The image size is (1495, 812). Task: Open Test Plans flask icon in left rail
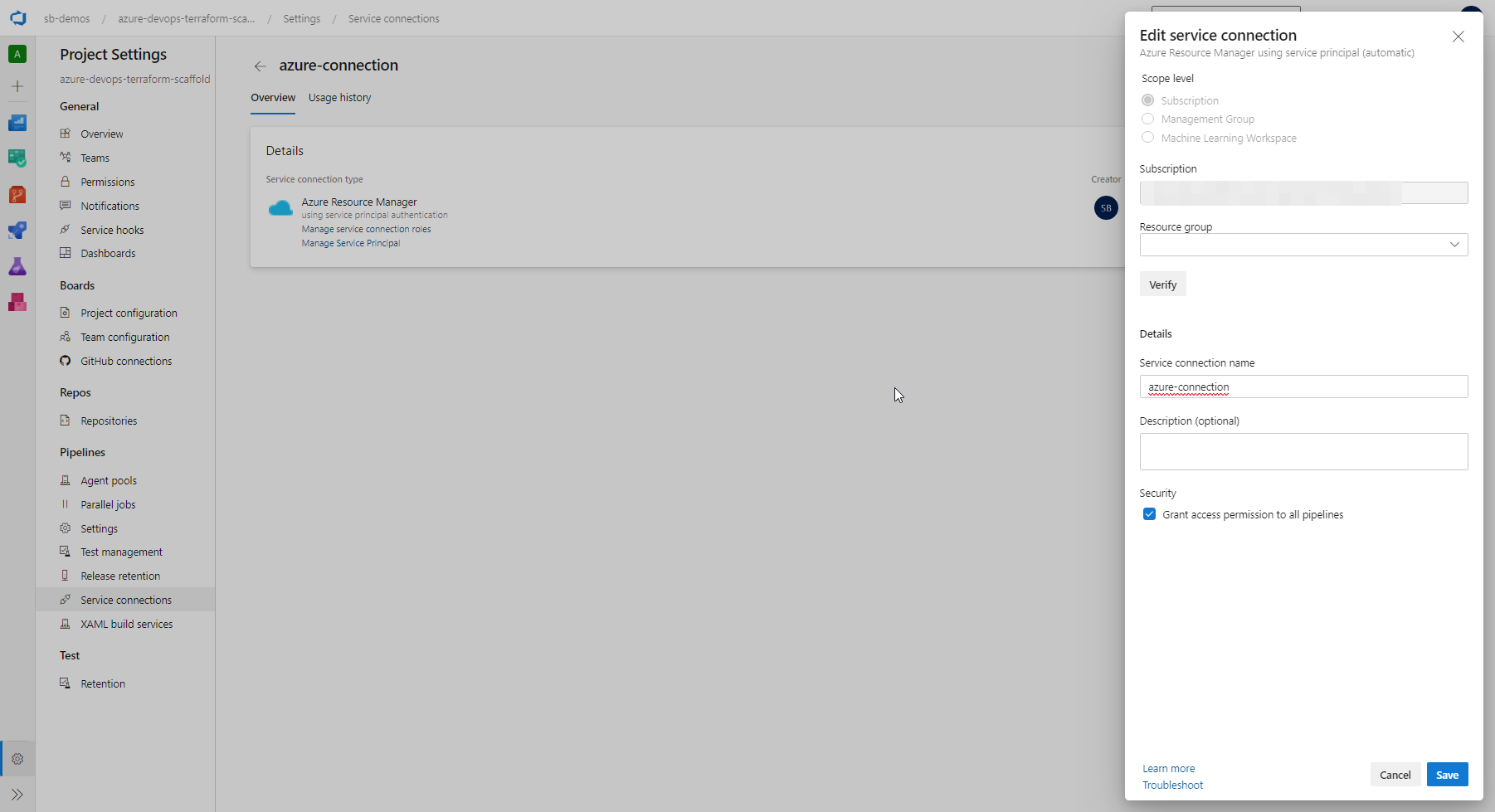tap(17, 266)
